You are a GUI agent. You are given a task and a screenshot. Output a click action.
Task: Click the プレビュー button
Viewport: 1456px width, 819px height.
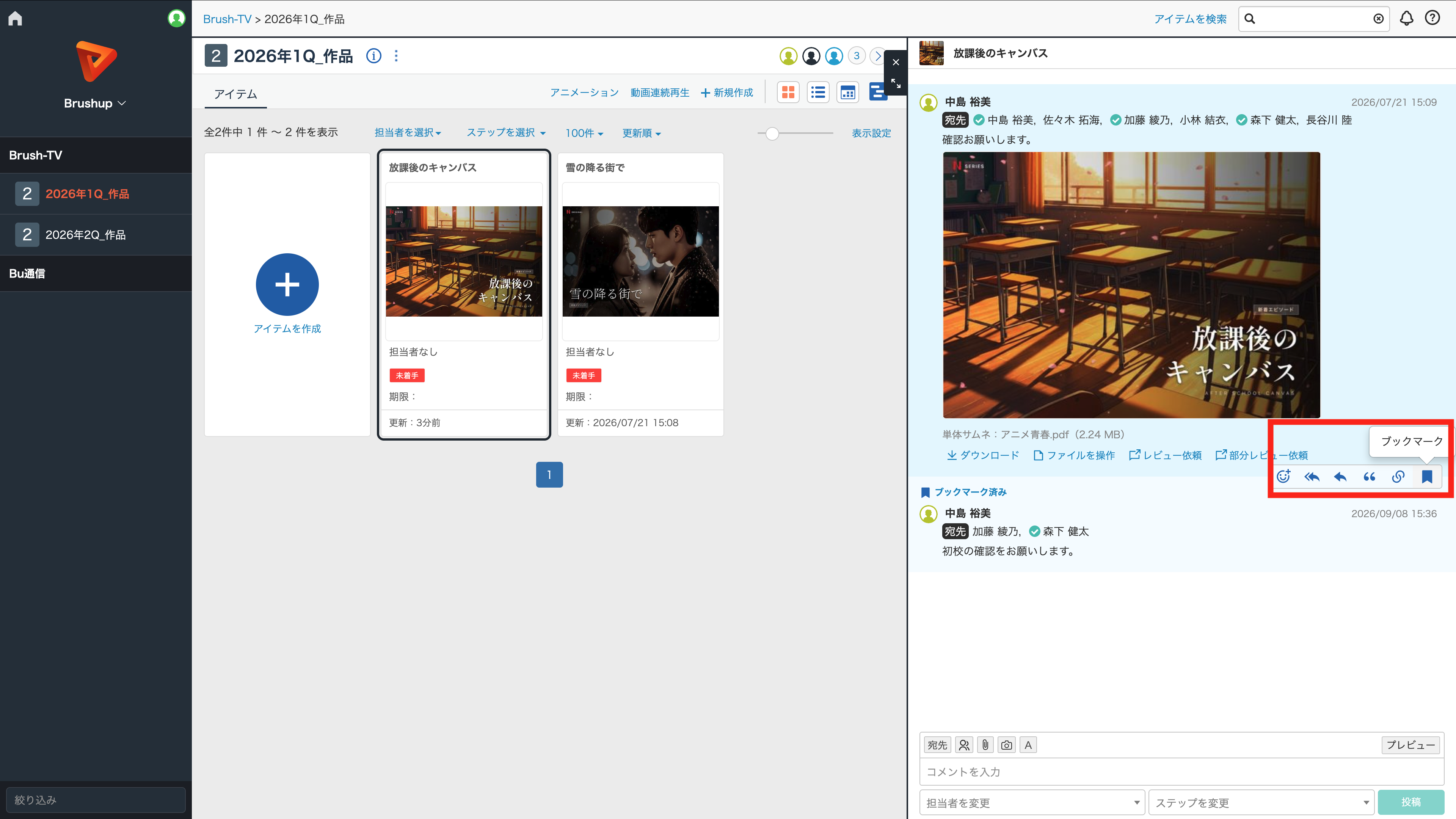1411,745
